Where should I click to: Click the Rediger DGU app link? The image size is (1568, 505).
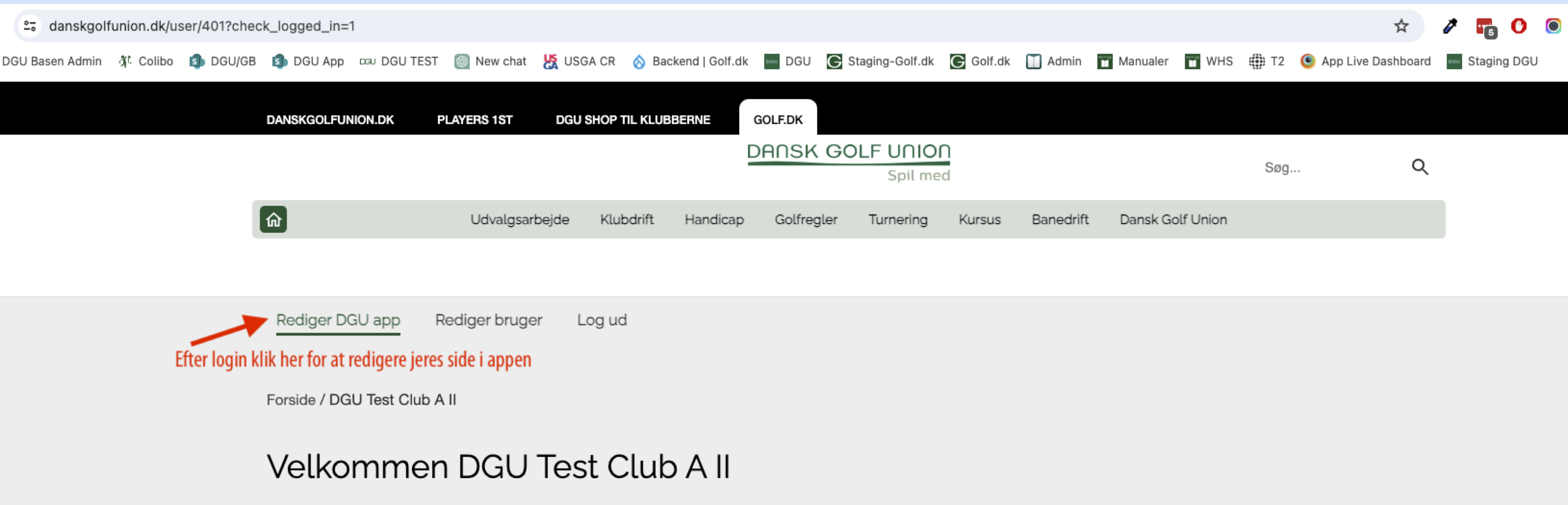[338, 320]
